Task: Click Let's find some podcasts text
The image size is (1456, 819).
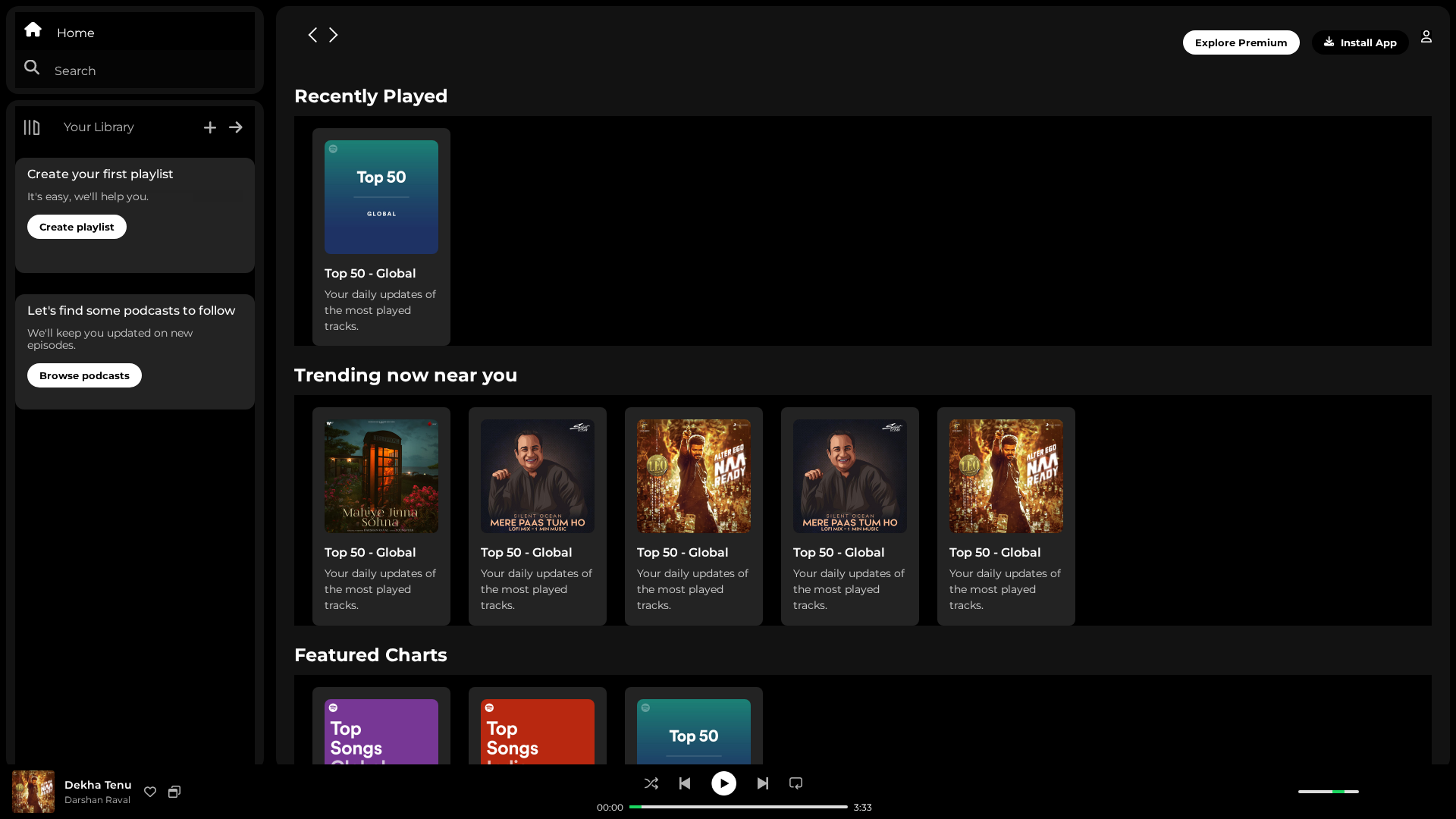Action: pos(131,311)
